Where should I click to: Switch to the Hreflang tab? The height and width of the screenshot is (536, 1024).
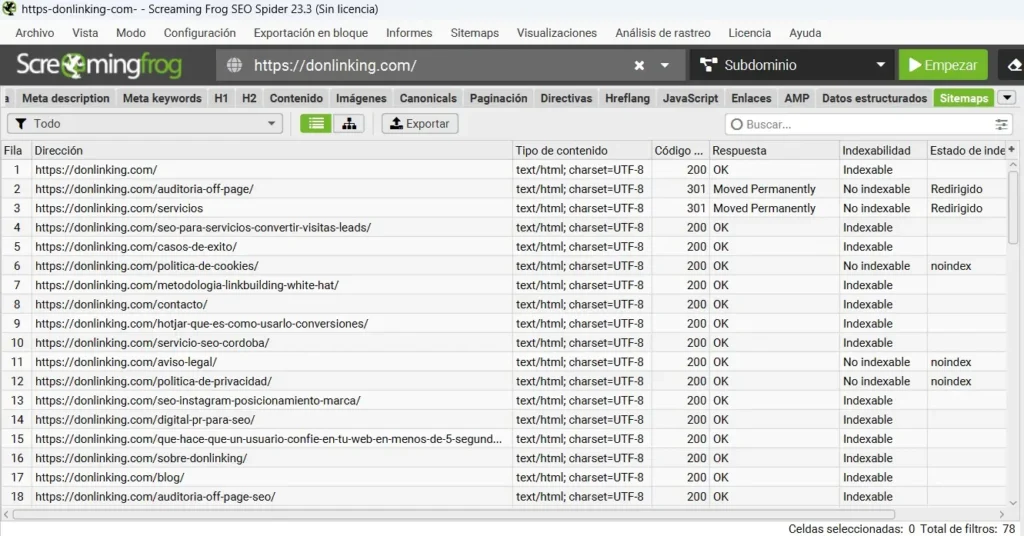(627, 98)
